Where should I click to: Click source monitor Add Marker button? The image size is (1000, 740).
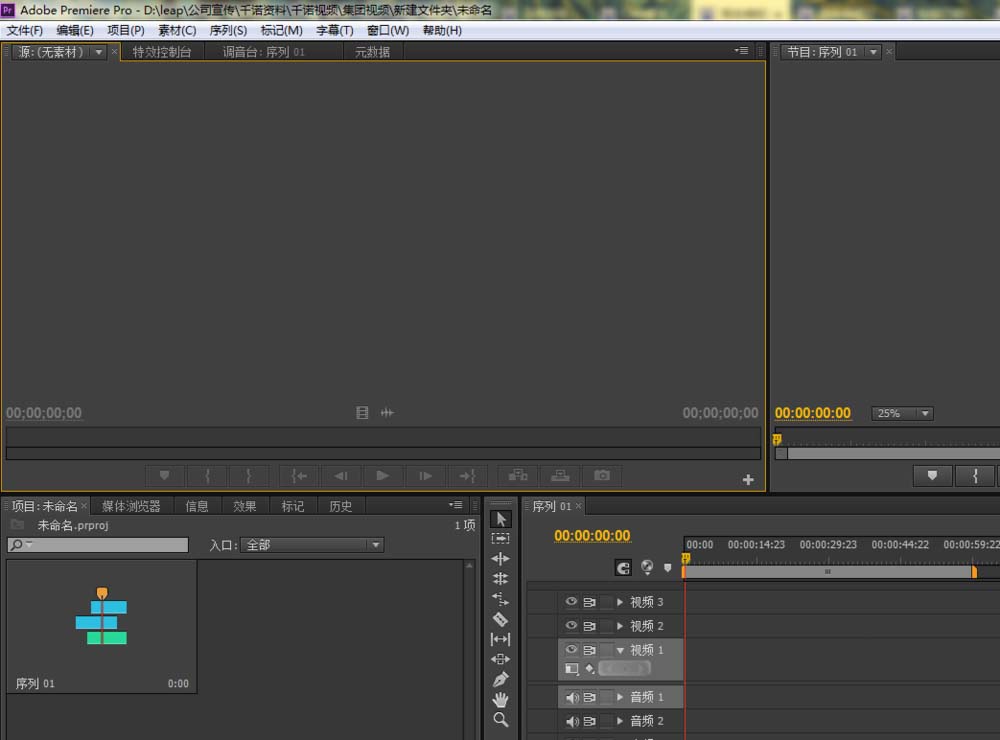pyautogui.click(x=165, y=475)
